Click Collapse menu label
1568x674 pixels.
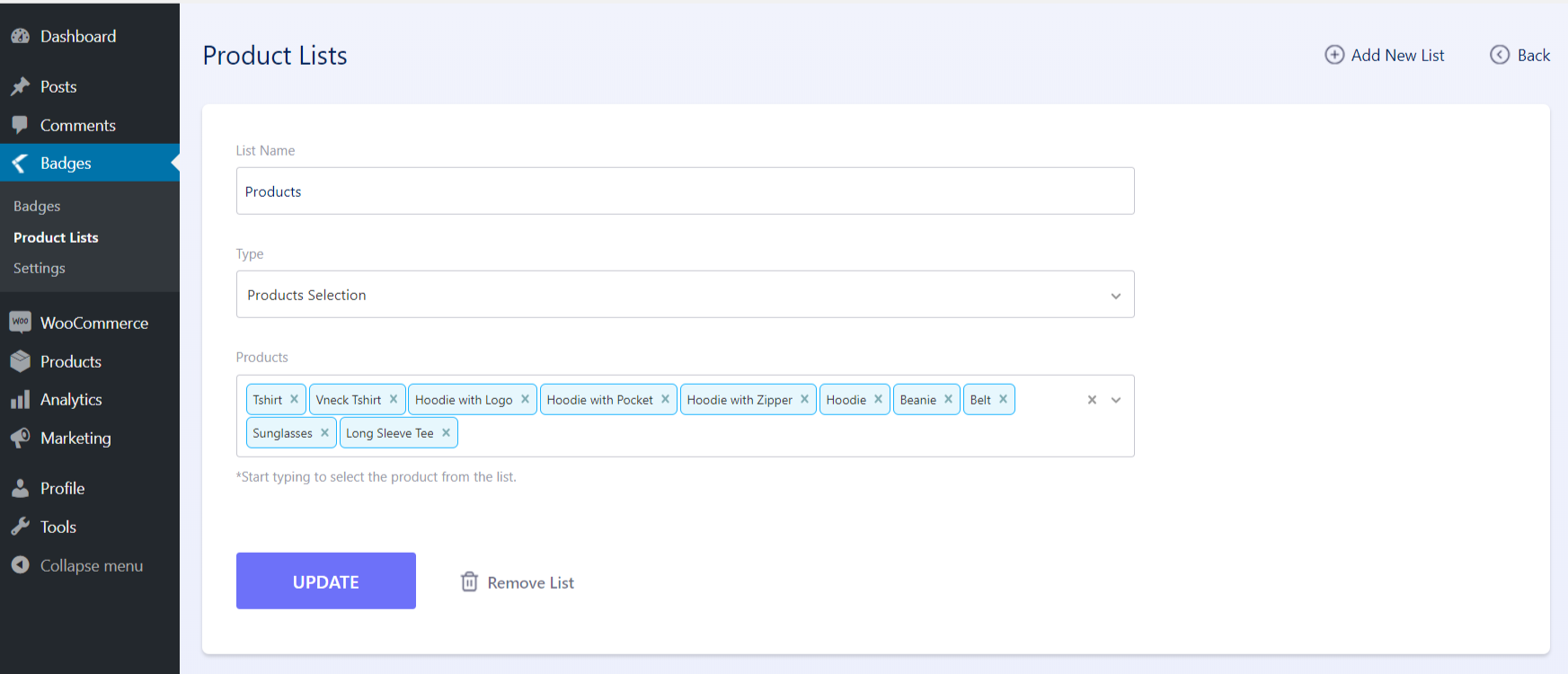(92, 565)
